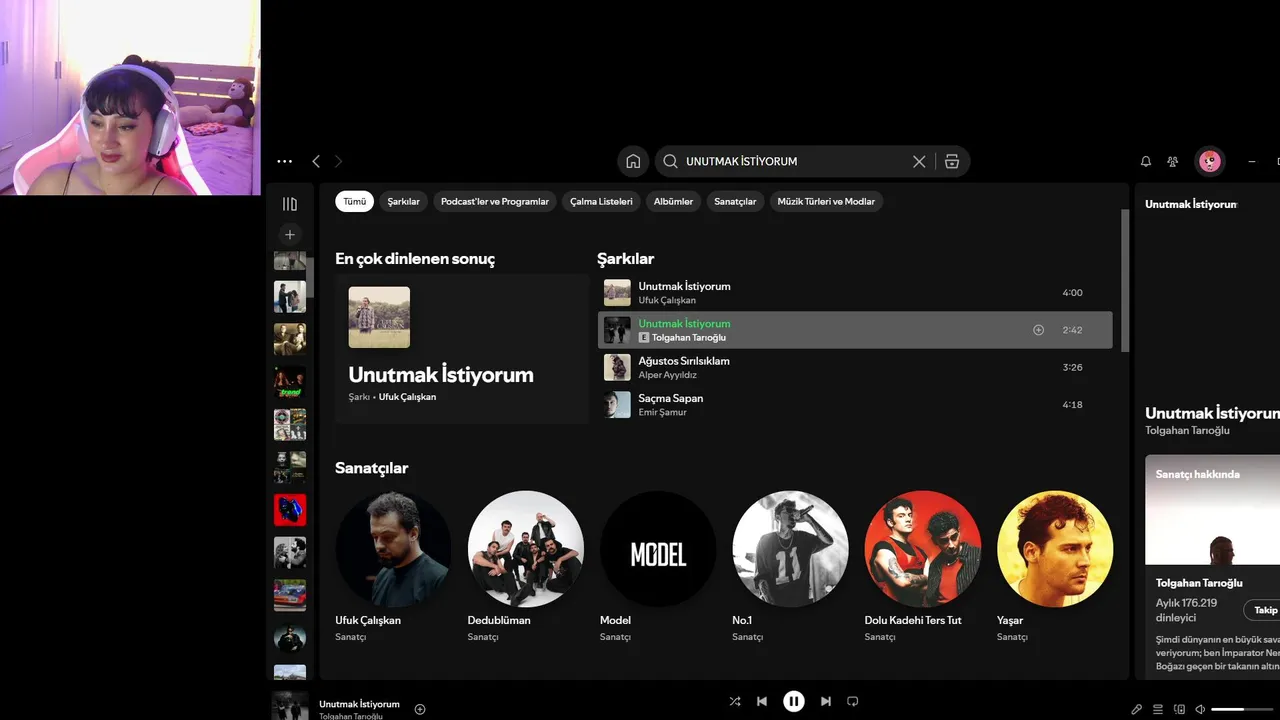Open the Yaşar artist card
Screen dimensions: 1280x720
click(1055, 566)
